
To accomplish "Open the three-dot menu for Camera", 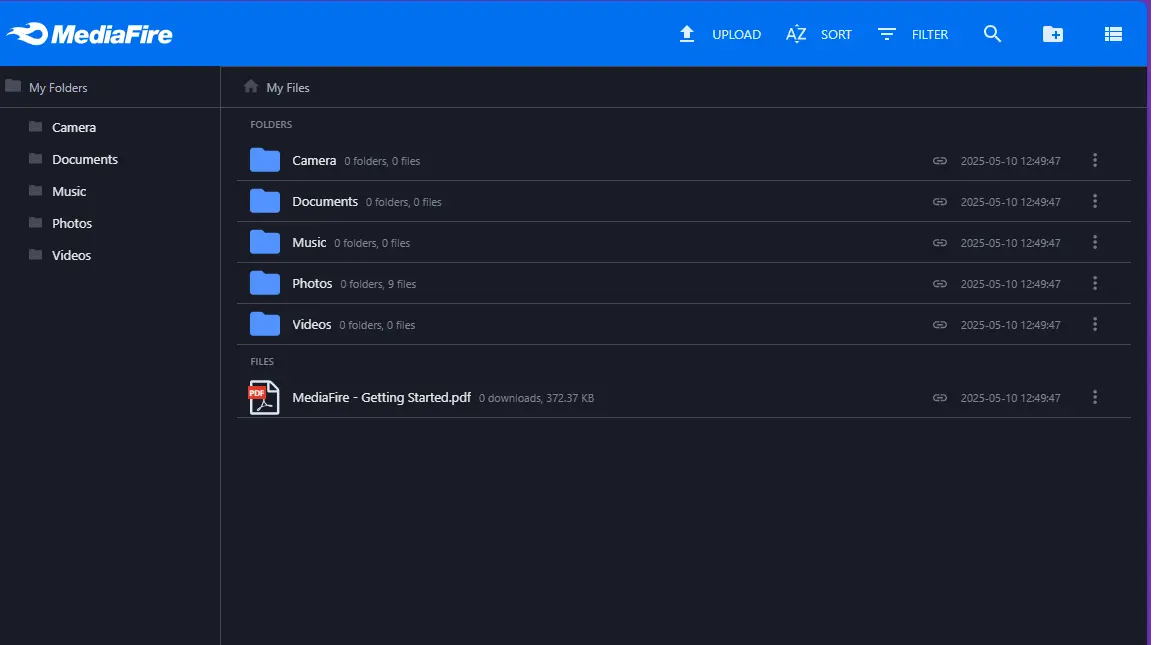I will point(1095,160).
